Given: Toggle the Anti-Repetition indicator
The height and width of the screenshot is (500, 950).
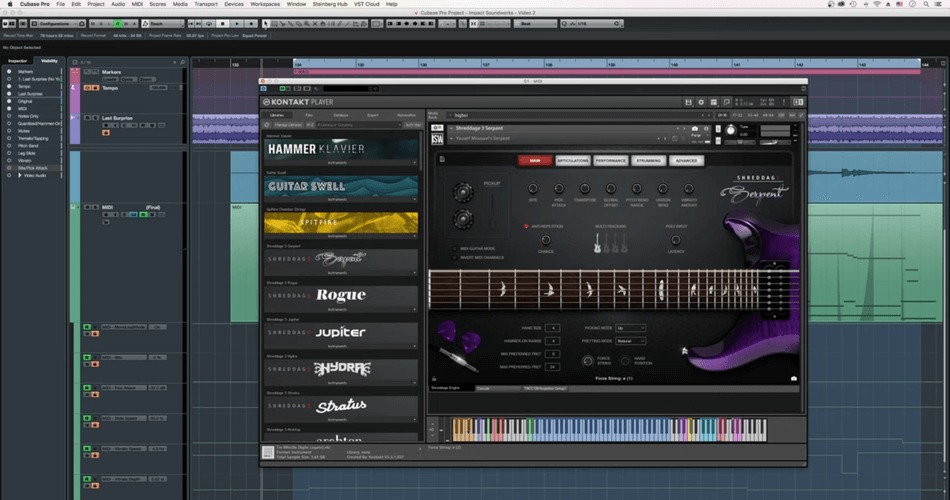Looking at the screenshot, I should pos(527,226).
